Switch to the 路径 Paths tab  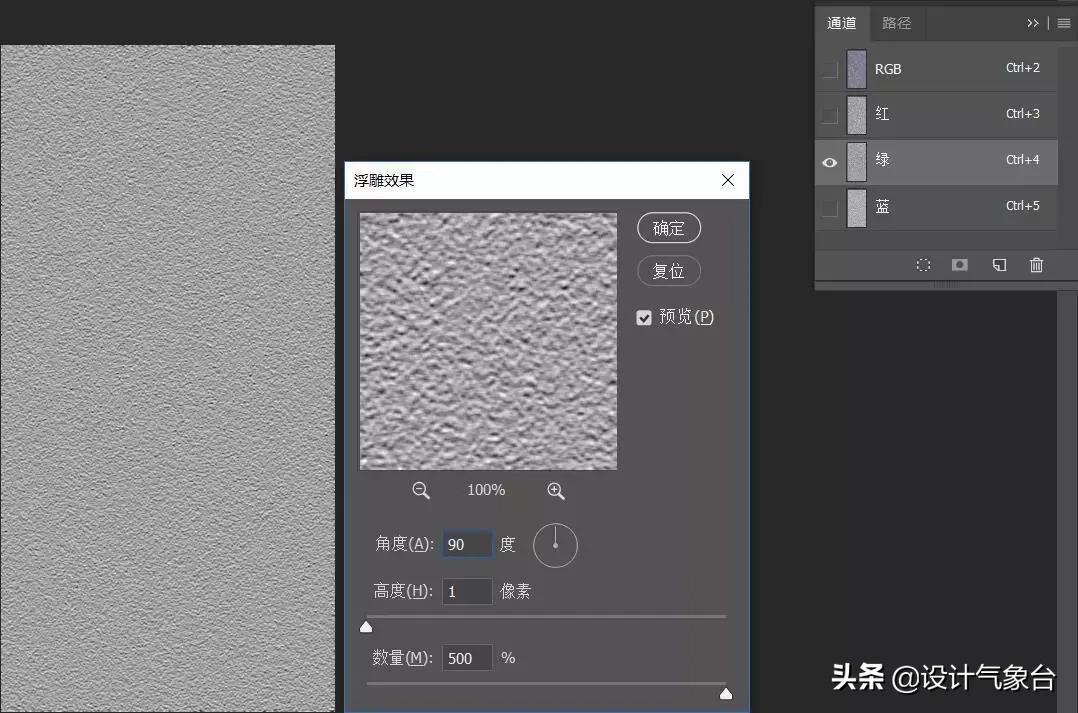point(897,23)
